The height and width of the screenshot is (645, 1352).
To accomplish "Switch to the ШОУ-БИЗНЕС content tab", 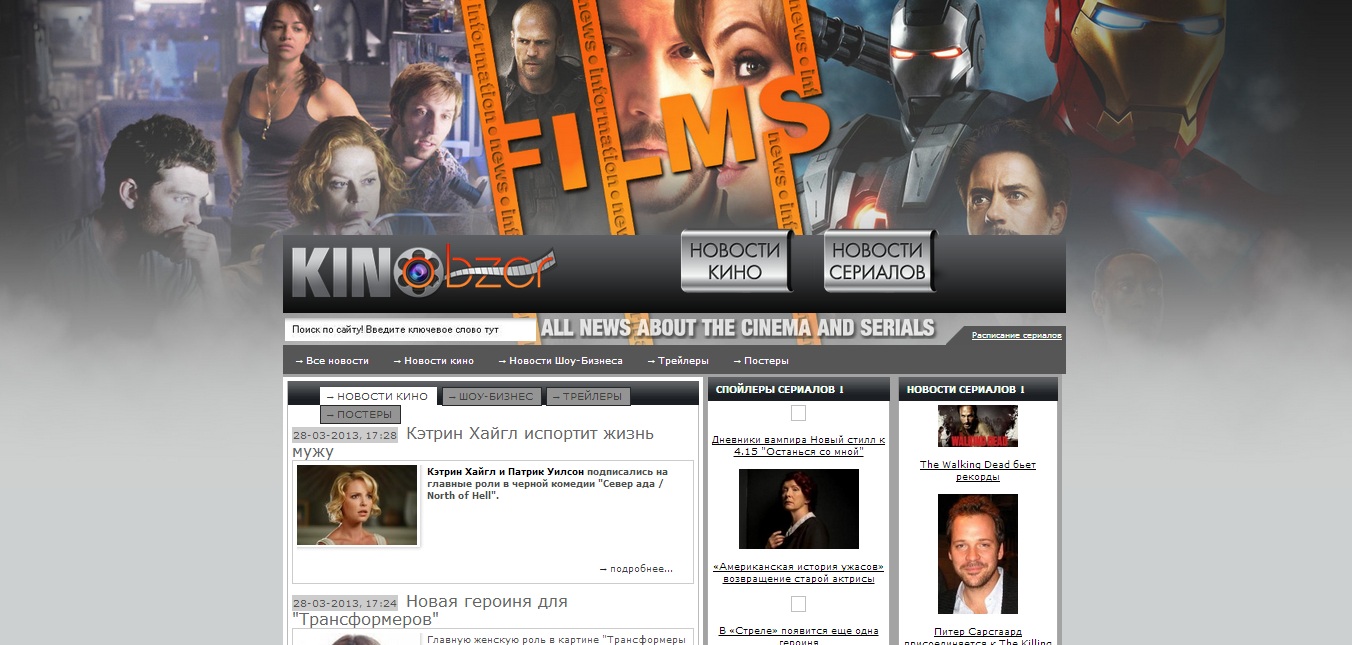I will pos(492,397).
